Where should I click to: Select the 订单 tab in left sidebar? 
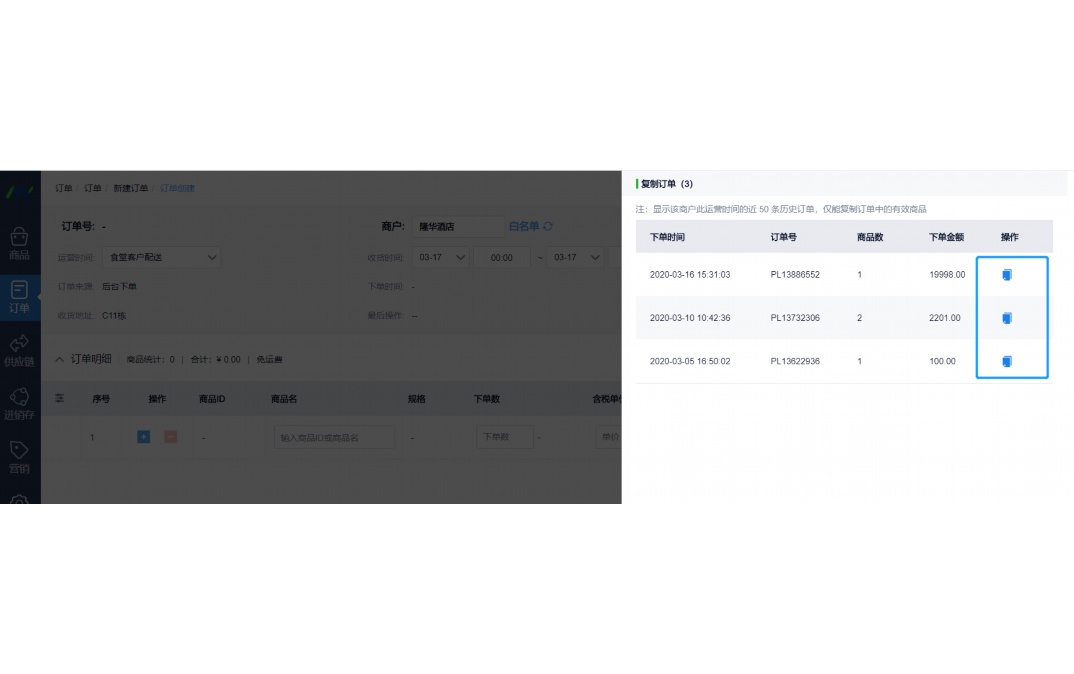tap(19, 297)
